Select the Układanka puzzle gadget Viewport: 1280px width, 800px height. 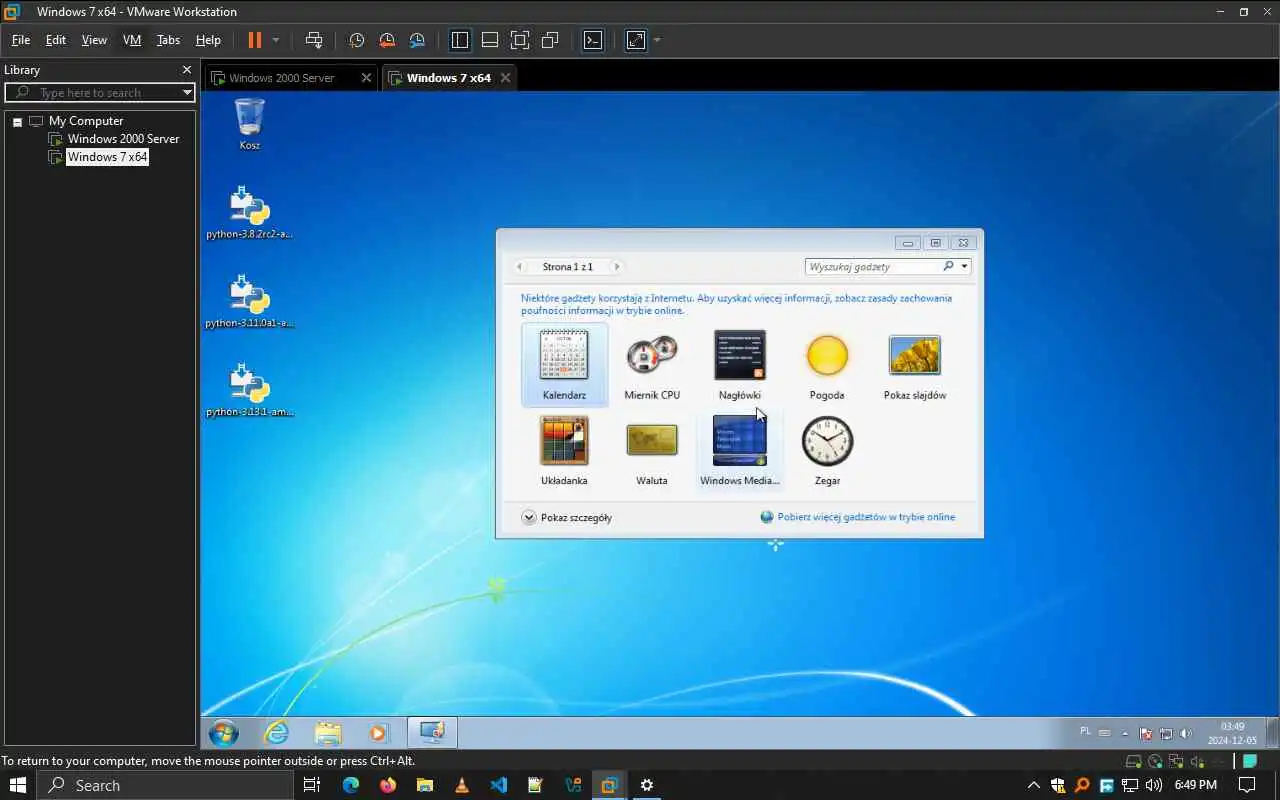tap(564, 450)
